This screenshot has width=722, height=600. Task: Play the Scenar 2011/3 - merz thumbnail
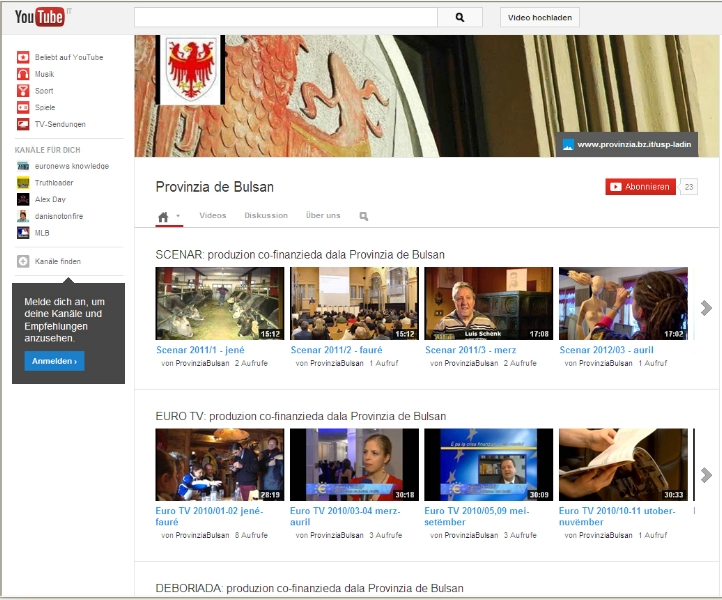[488, 303]
